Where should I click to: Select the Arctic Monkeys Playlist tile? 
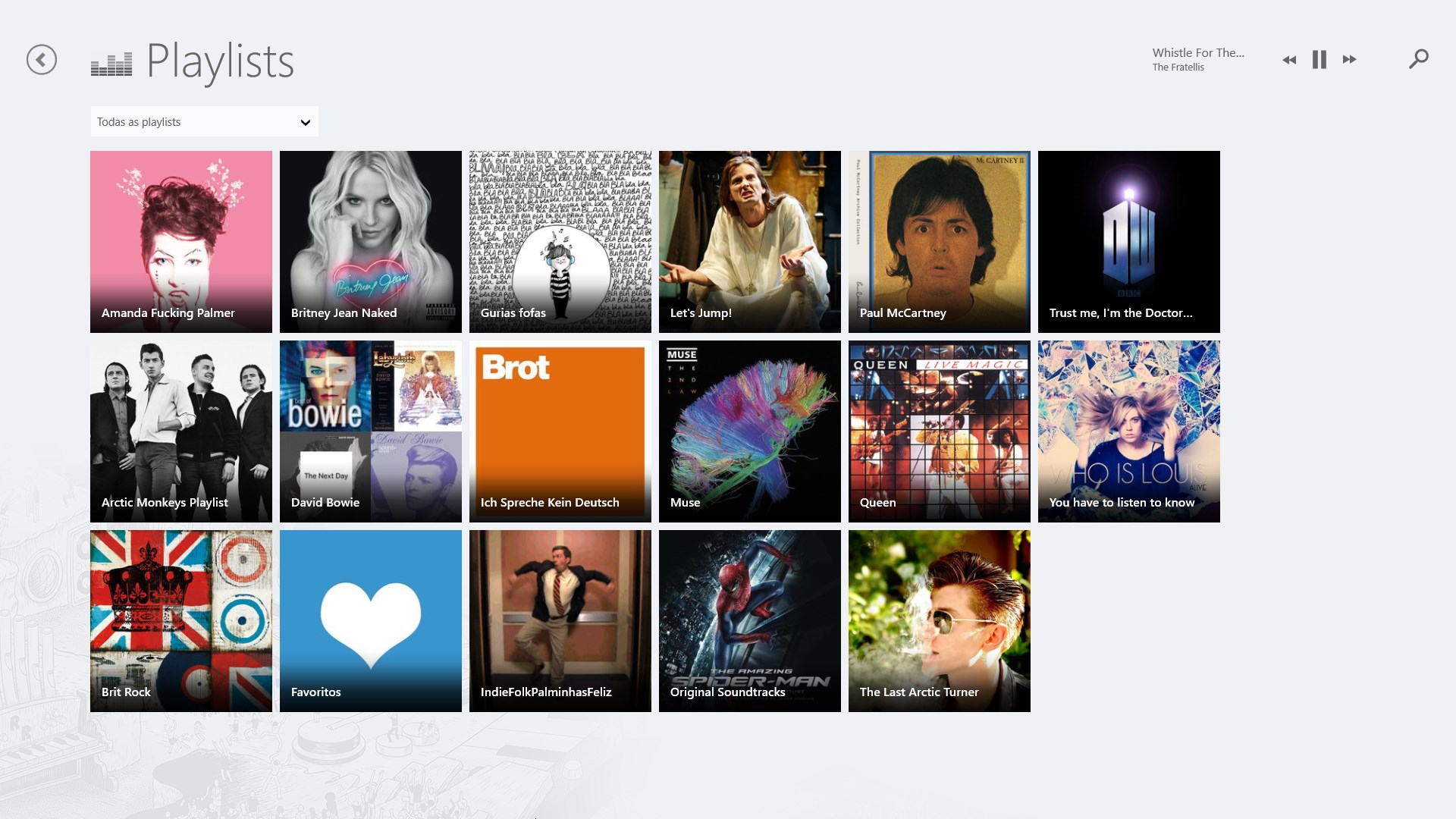pyautogui.click(x=181, y=431)
